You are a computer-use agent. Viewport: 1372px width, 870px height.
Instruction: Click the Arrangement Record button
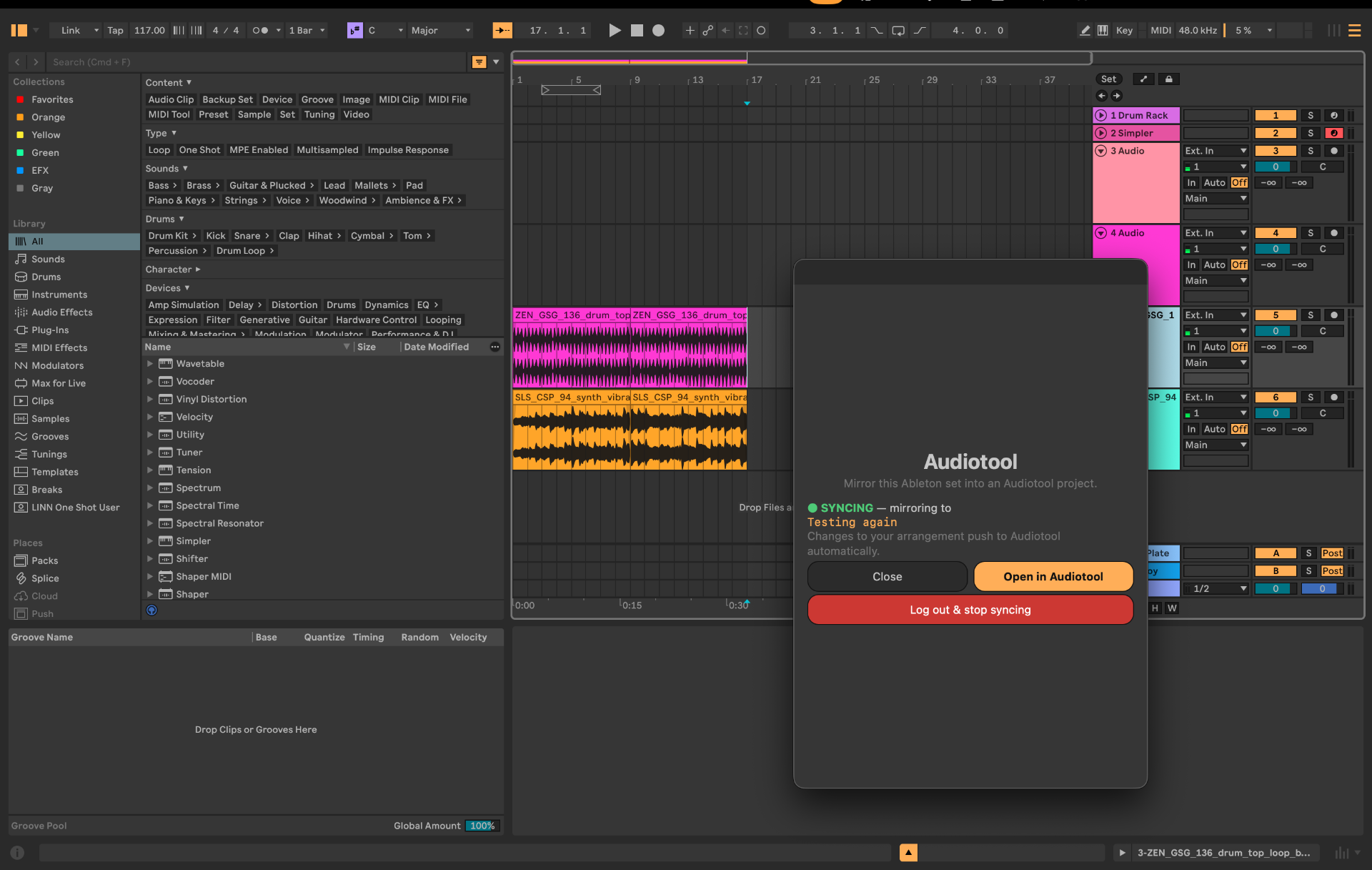click(x=659, y=30)
